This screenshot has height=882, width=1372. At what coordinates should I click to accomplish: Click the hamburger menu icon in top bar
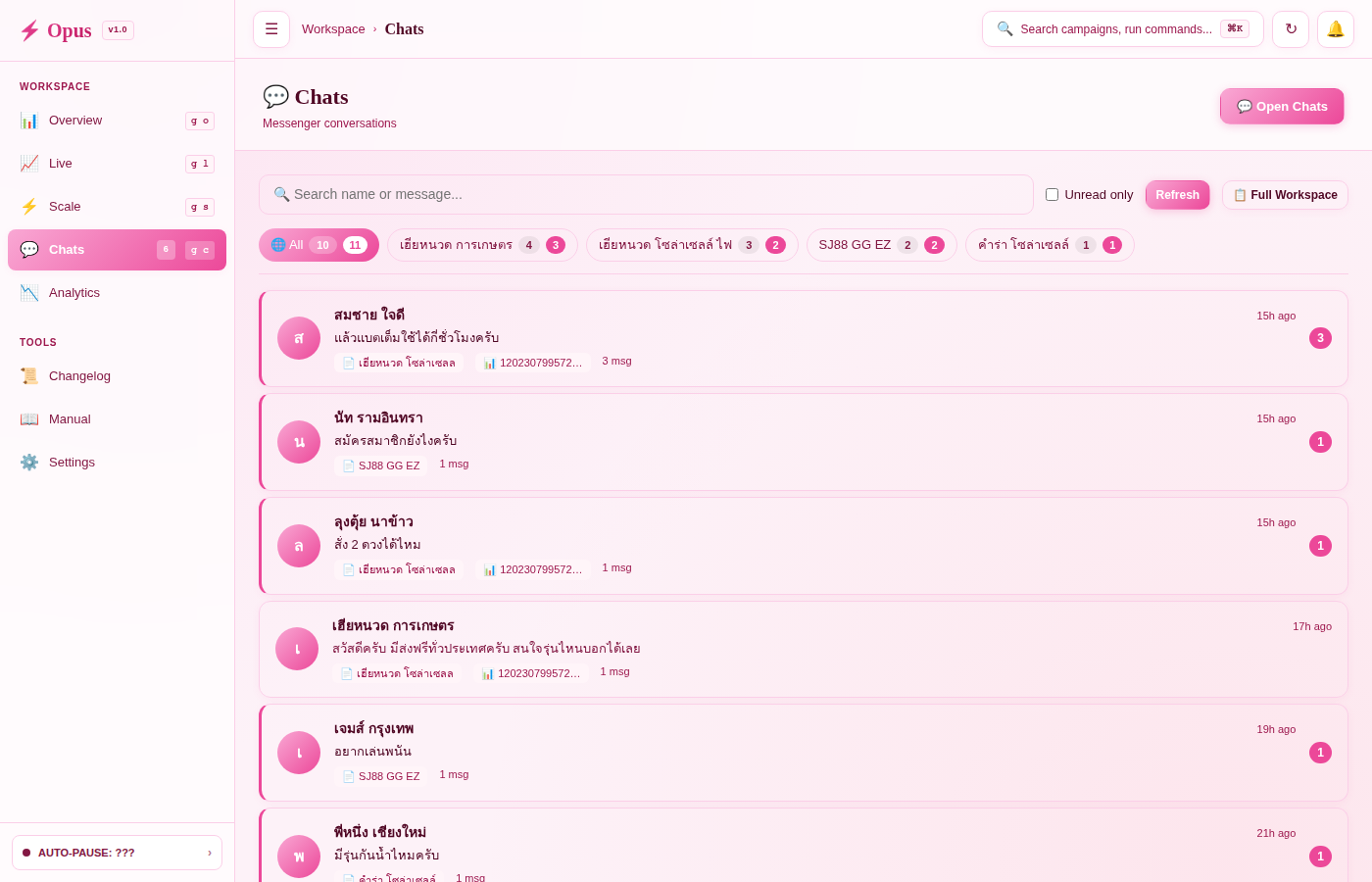coord(271,29)
